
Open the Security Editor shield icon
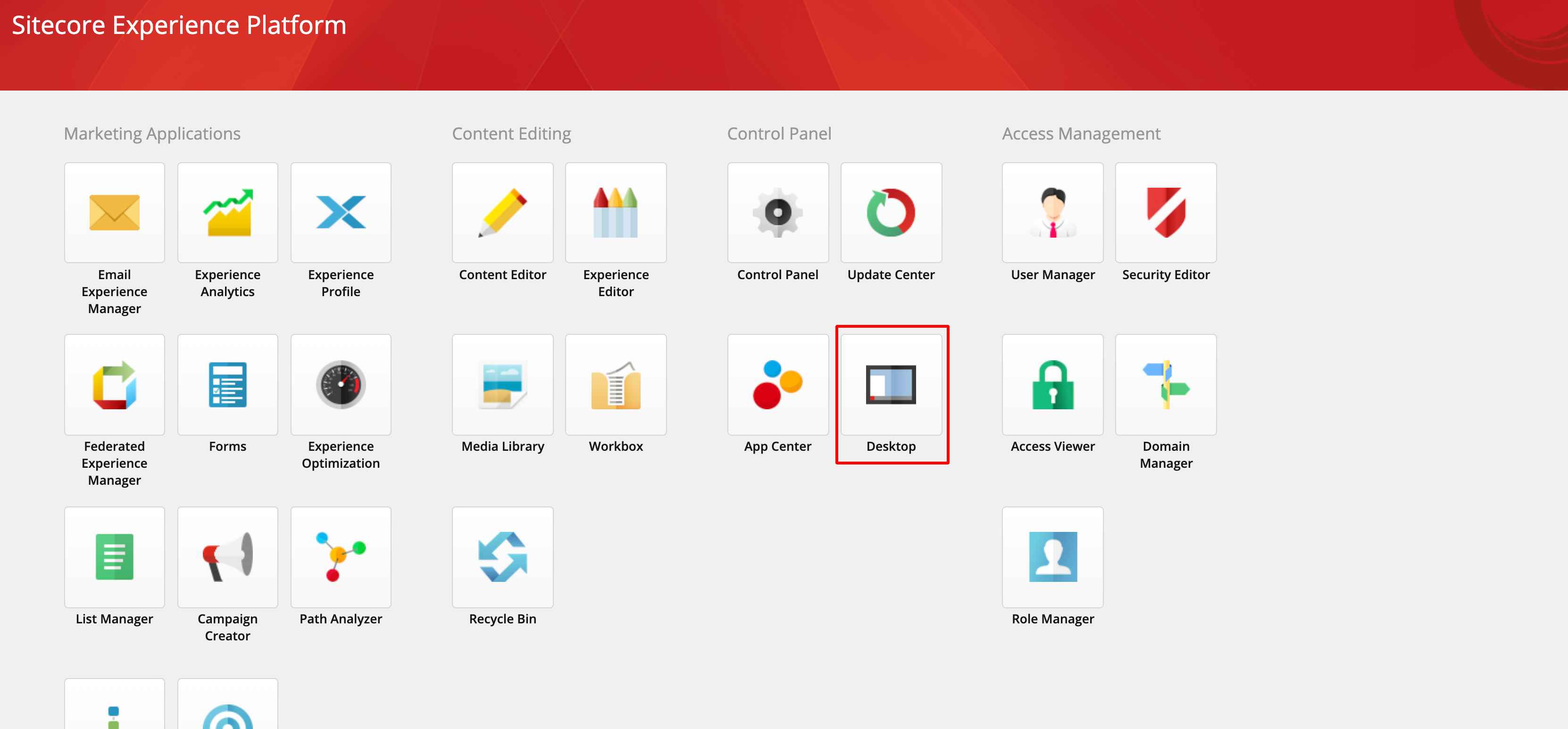point(1166,212)
